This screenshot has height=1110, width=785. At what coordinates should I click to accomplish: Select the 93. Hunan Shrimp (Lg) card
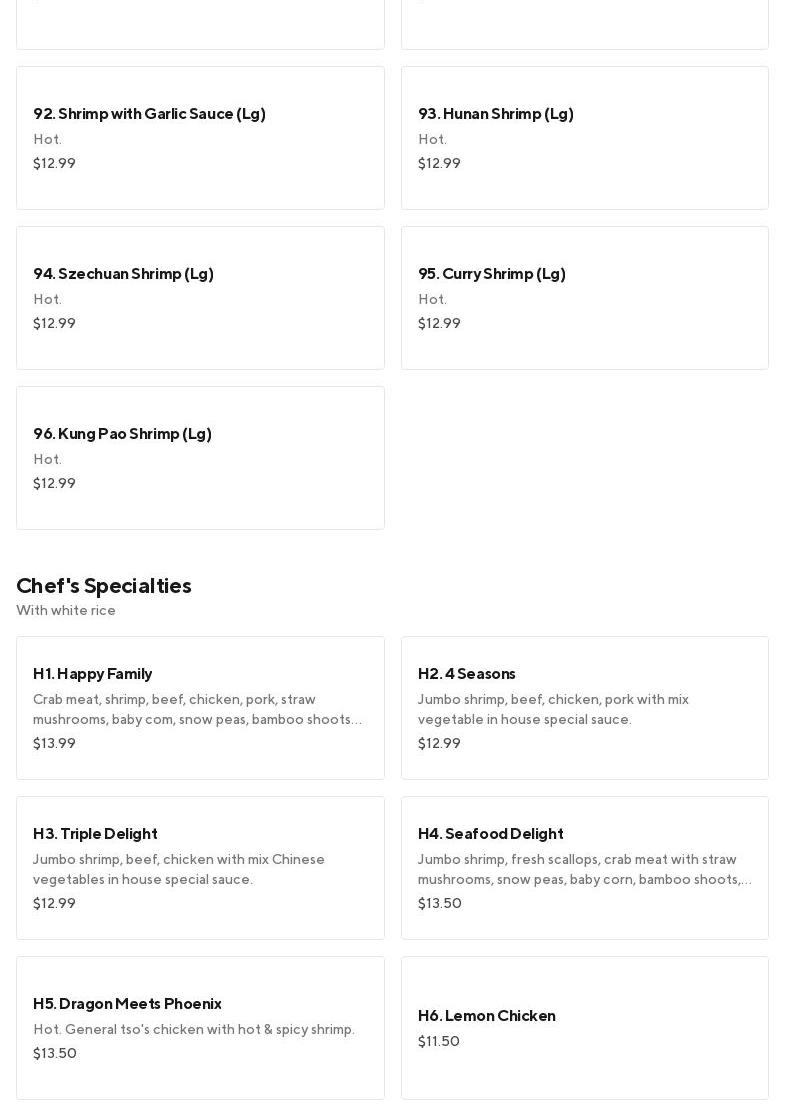tap(584, 138)
